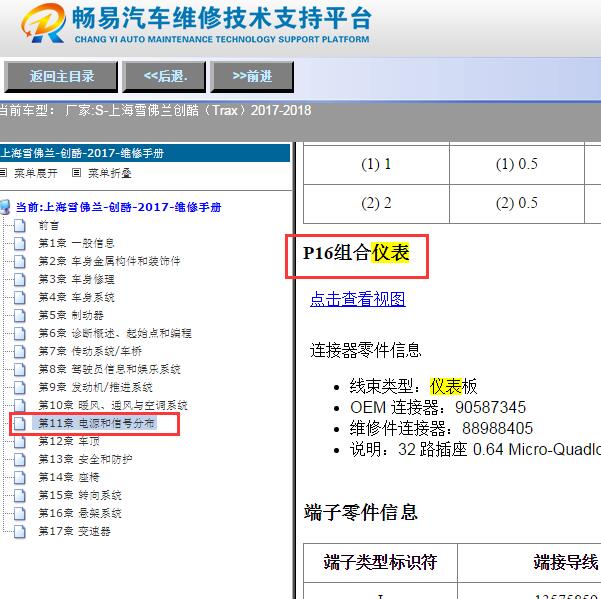Viewport: 601px width, 599px height.
Task: Click the page icon for 第13章 安全和防护
Action: pyautogui.click(x=20, y=459)
